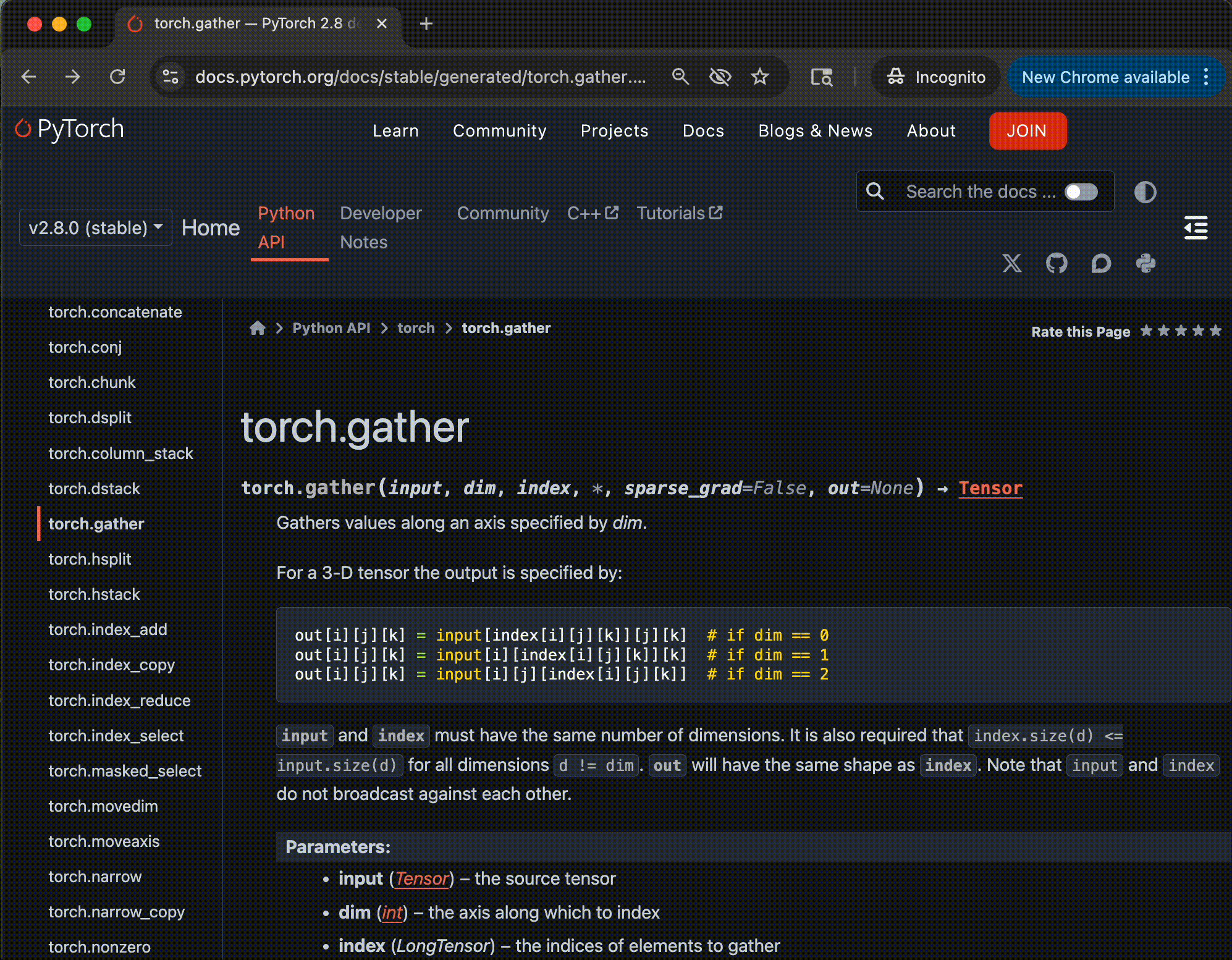Follow the Tensor return type link
This screenshot has width=1232, height=960.
(990, 488)
